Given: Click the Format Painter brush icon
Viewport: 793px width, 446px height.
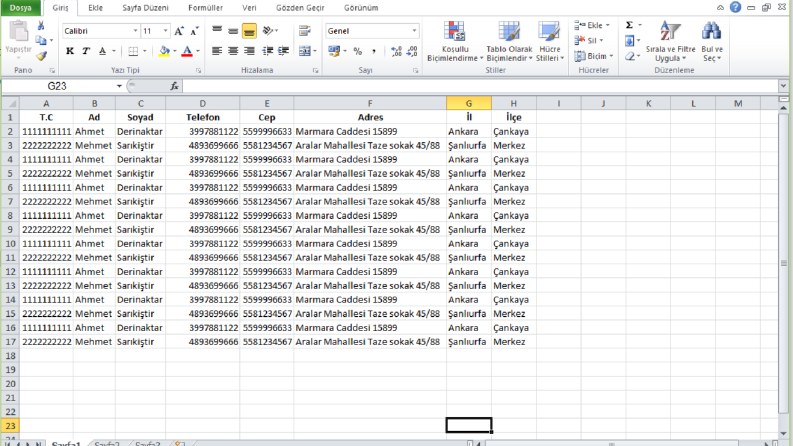Looking at the screenshot, I should tap(41, 56).
